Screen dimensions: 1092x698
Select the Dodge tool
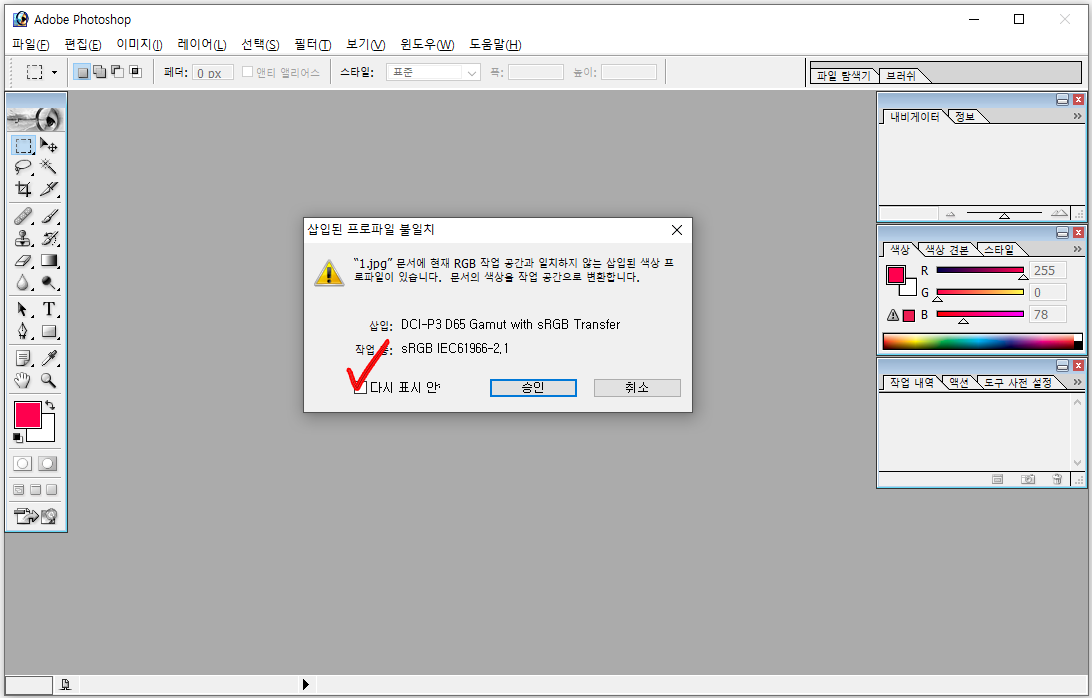[x=49, y=282]
